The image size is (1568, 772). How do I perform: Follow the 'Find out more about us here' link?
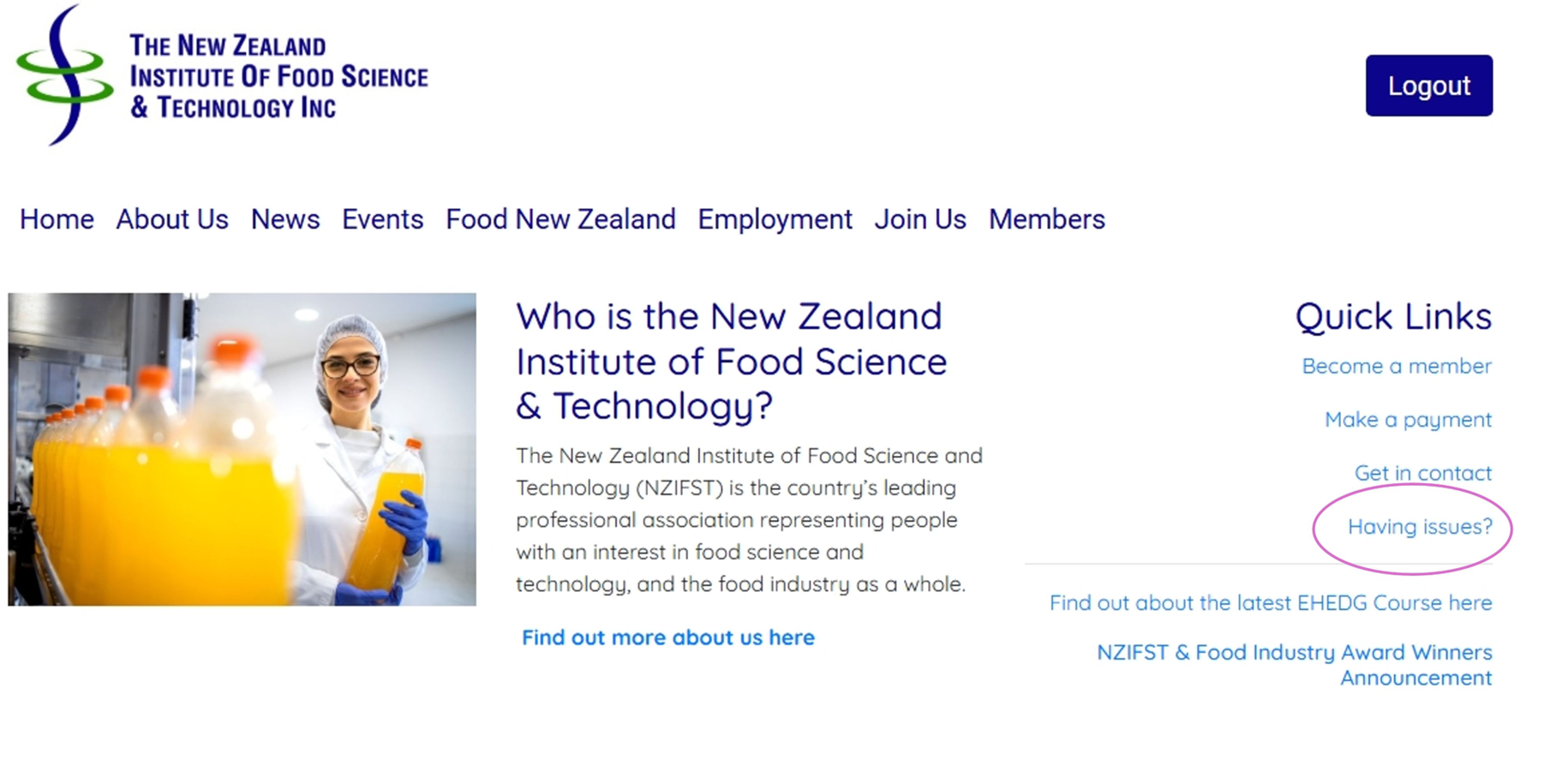click(667, 637)
